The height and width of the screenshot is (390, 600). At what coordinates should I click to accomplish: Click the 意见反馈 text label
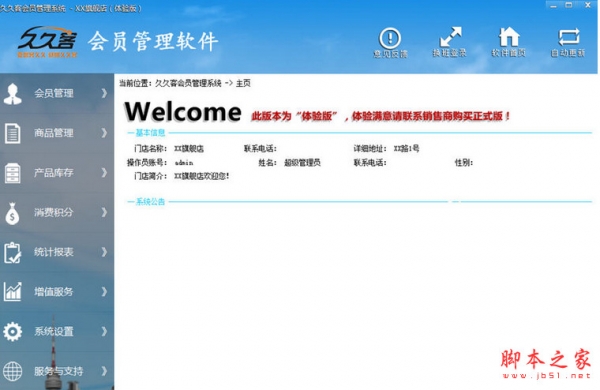(x=390, y=54)
